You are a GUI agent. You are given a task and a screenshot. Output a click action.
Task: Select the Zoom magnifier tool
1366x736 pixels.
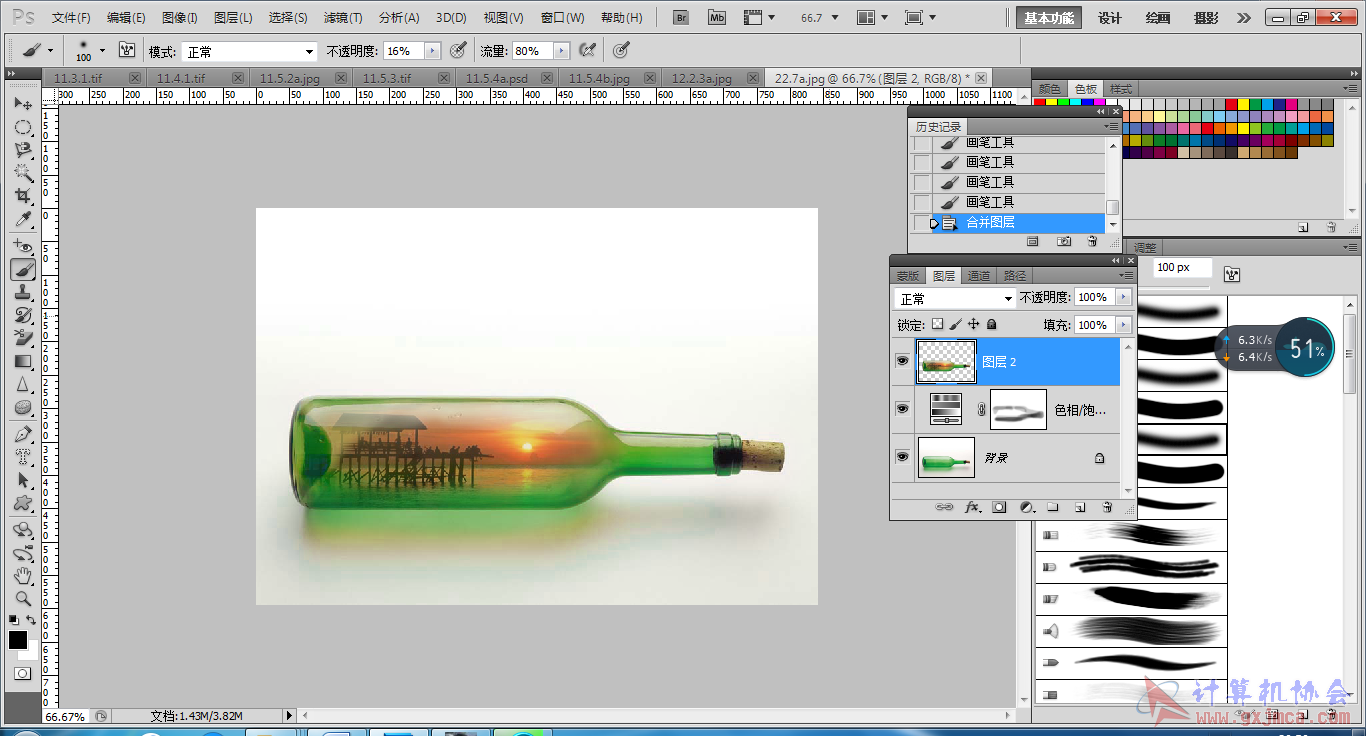tap(22, 599)
